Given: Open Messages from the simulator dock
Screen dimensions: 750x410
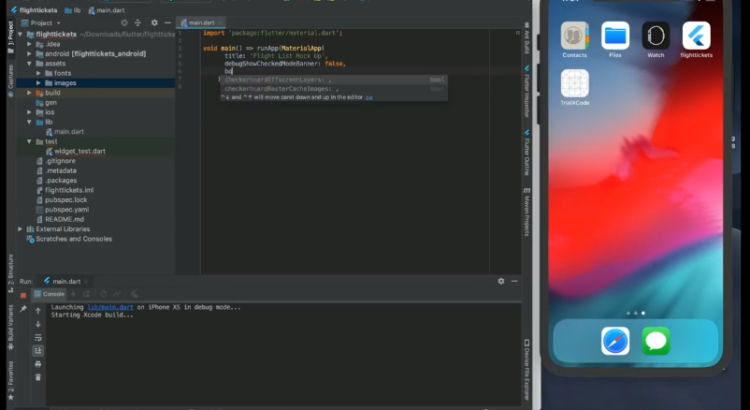Looking at the screenshot, I should click(x=656, y=341).
